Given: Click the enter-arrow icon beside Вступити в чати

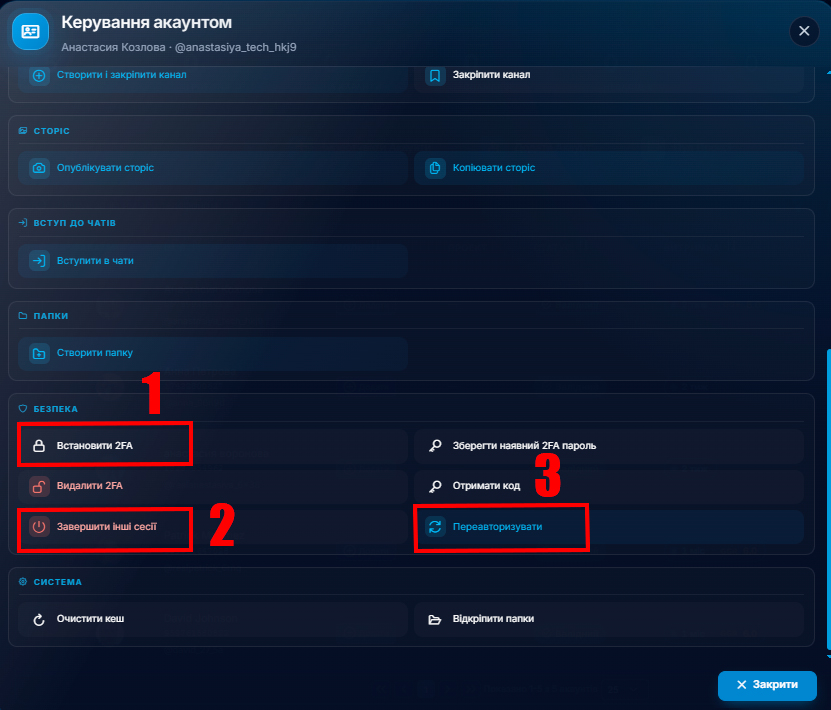Looking at the screenshot, I should click(x=39, y=261).
